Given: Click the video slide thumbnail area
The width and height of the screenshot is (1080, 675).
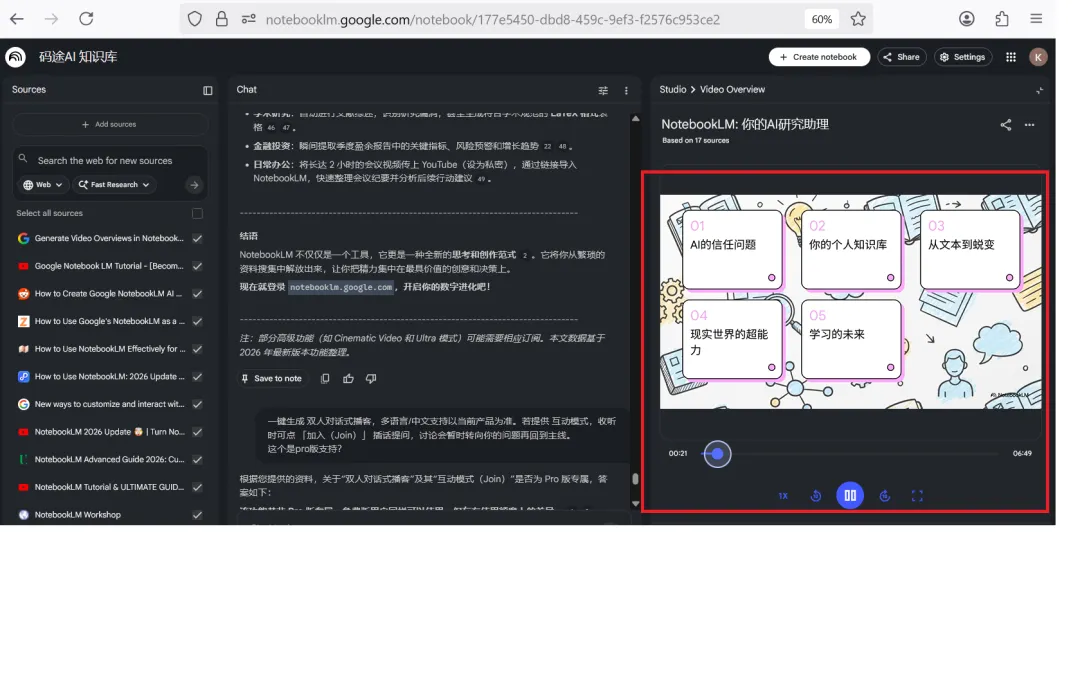Looking at the screenshot, I should [x=851, y=302].
